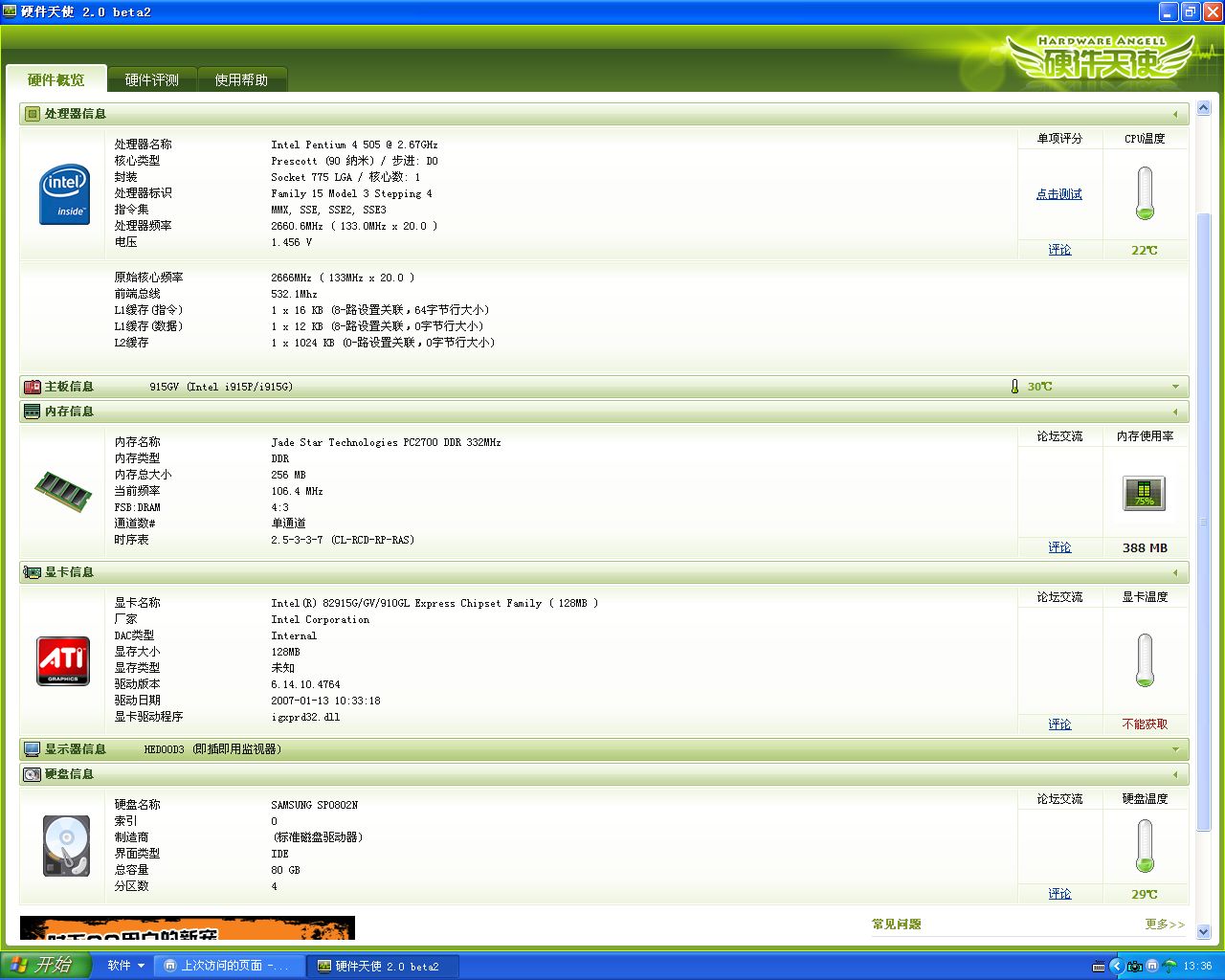The image size is (1225, 980).
Task: Click the Hardware Angell logo
Action: tap(1102, 59)
